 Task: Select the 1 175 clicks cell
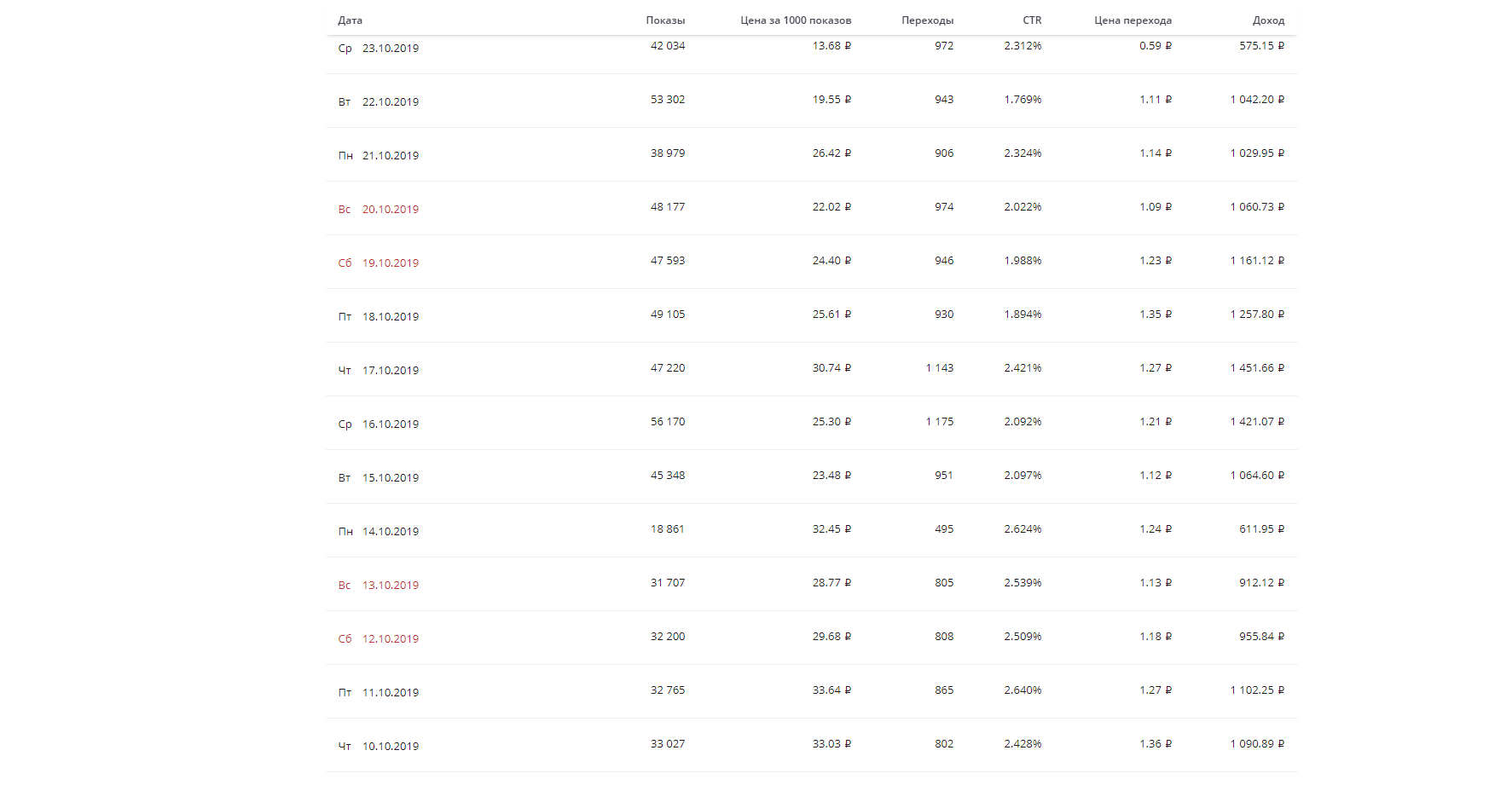click(x=940, y=422)
